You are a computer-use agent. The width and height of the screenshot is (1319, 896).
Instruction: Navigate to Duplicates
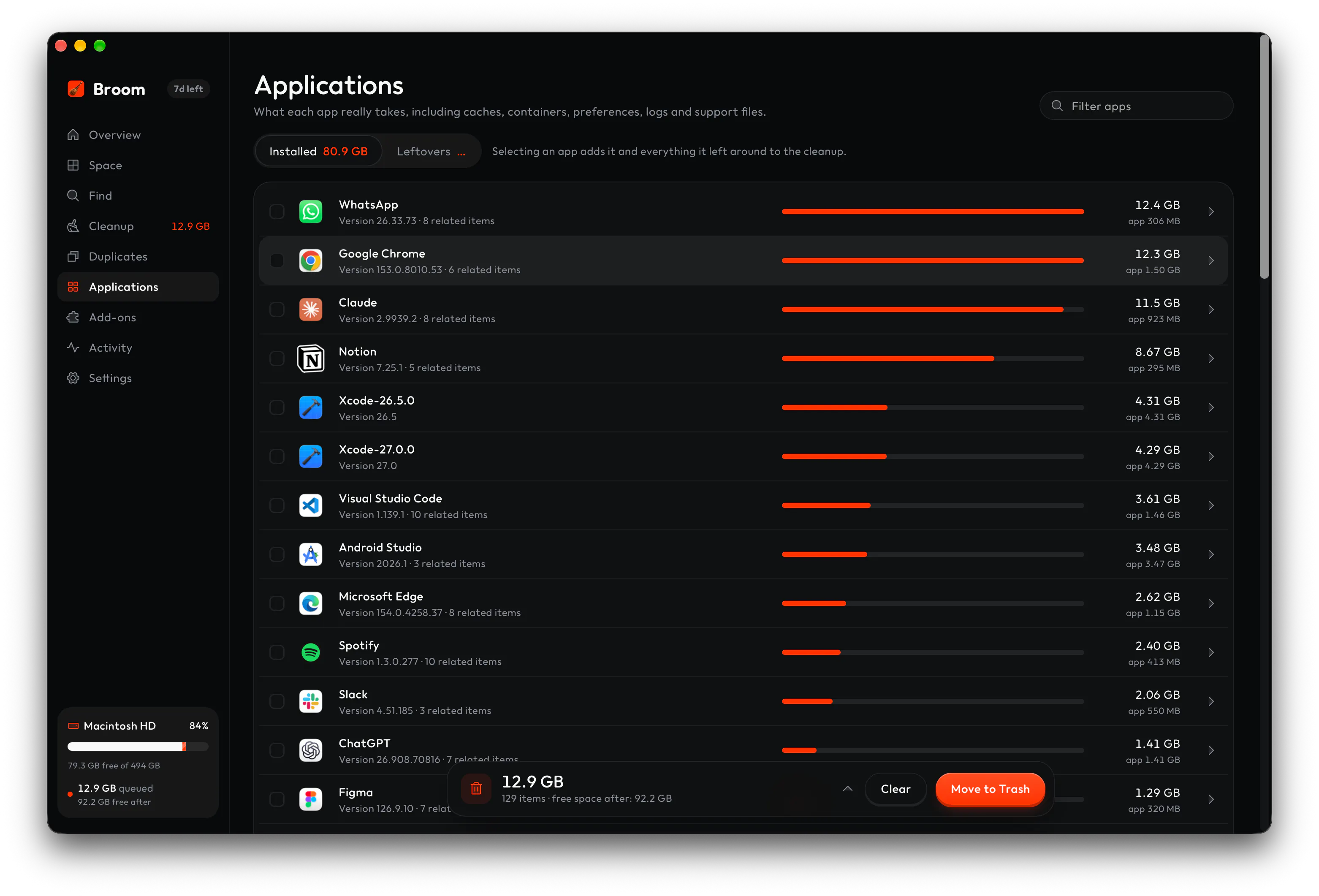(x=138, y=256)
